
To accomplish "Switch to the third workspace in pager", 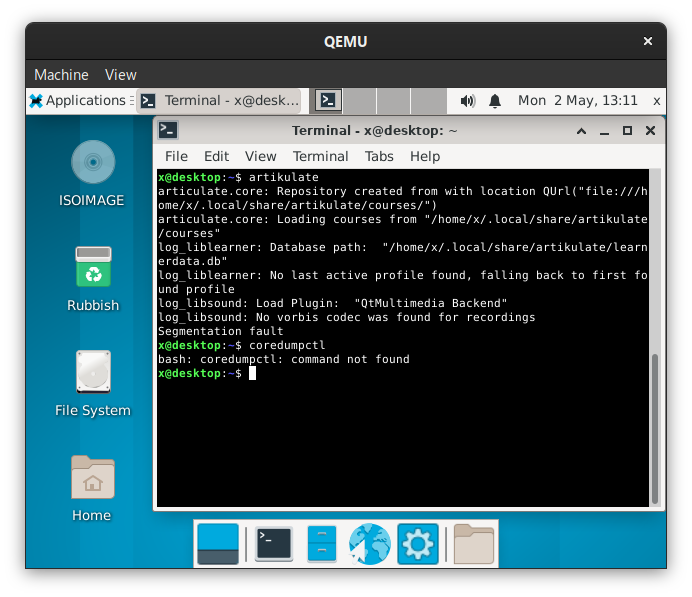I will point(394,101).
